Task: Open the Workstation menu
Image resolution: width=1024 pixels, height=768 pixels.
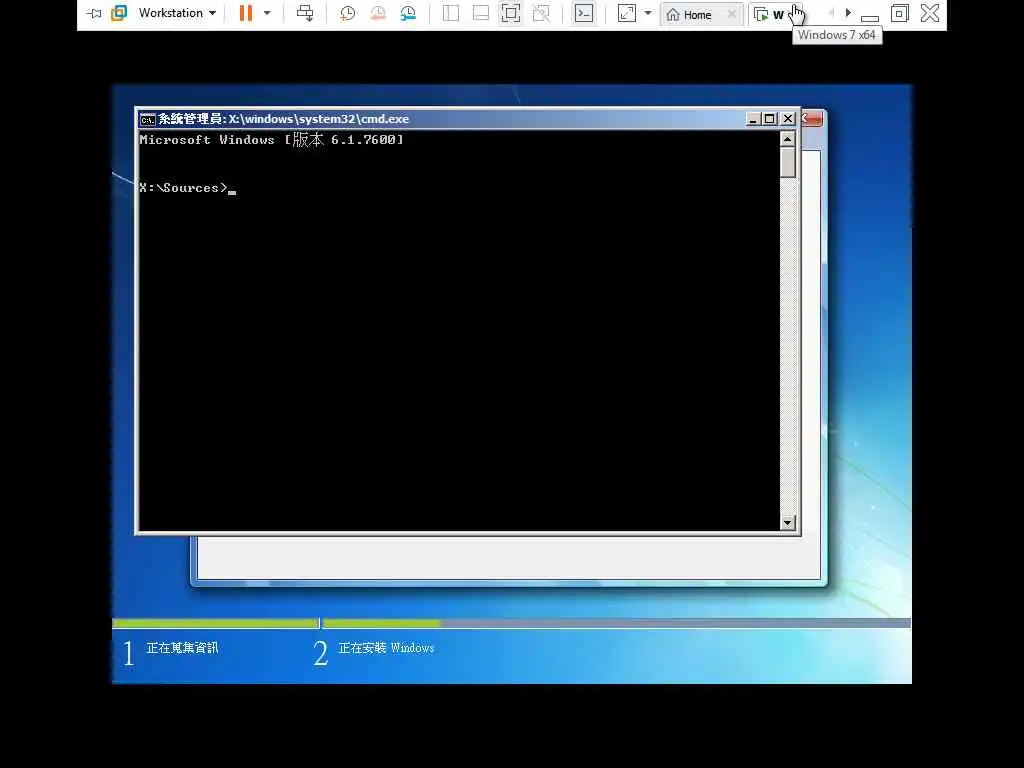Action: [x=177, y=13]
